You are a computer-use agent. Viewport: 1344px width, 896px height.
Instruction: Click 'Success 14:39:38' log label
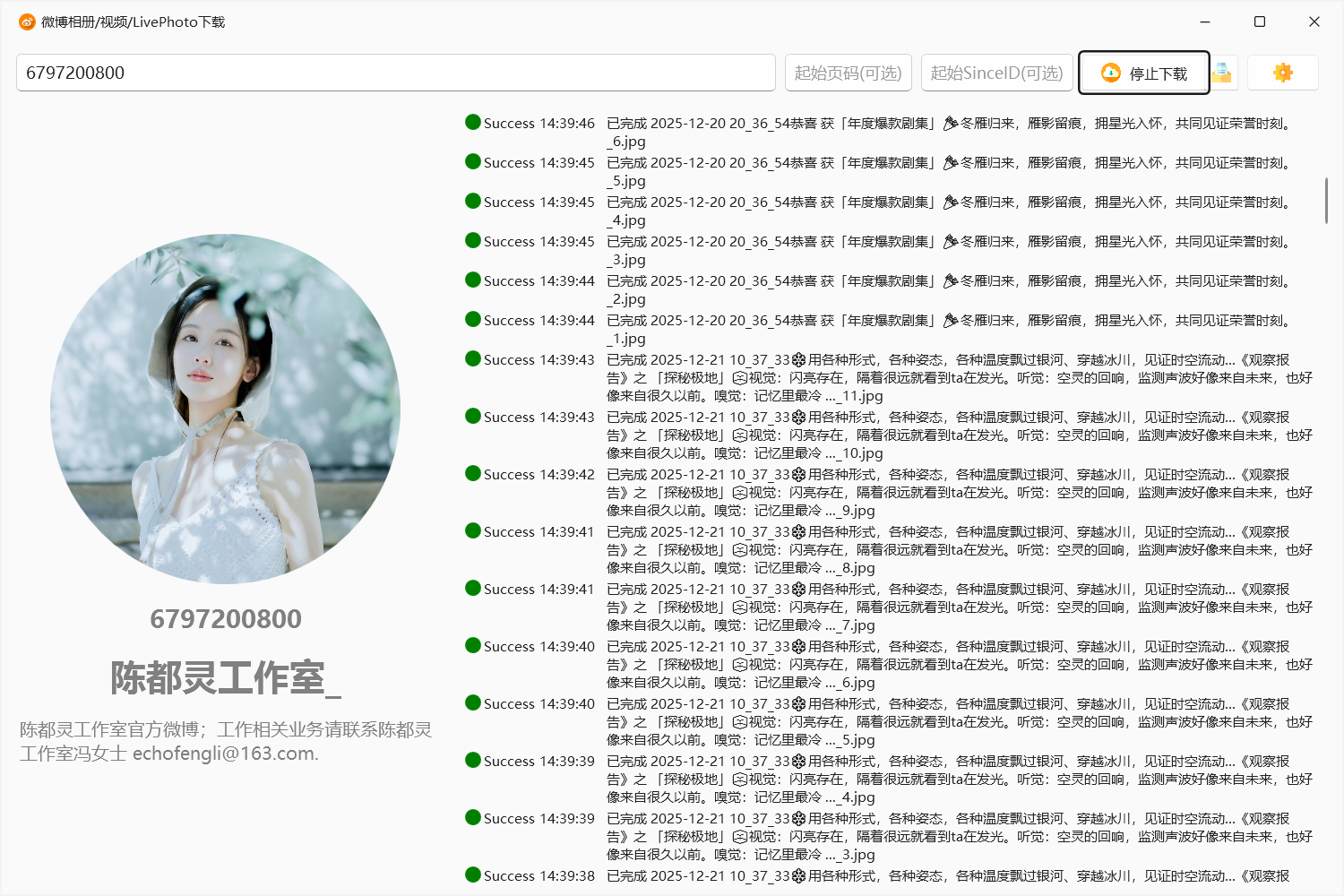pyautogui.click(x=539, y=876)
